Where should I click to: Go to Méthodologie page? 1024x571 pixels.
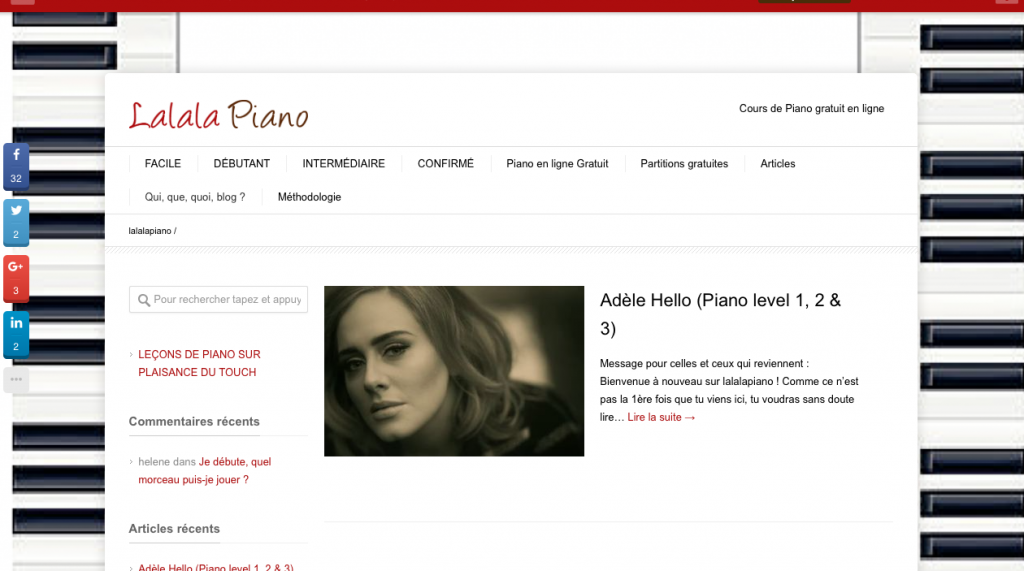pyautogui.click(x=309, y=197)
